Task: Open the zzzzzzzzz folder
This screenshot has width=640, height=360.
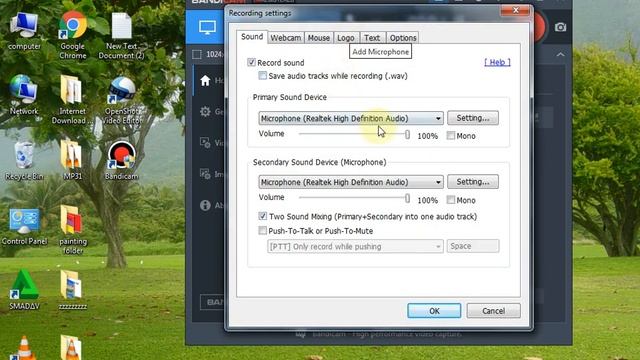Action: coord(72,290)
